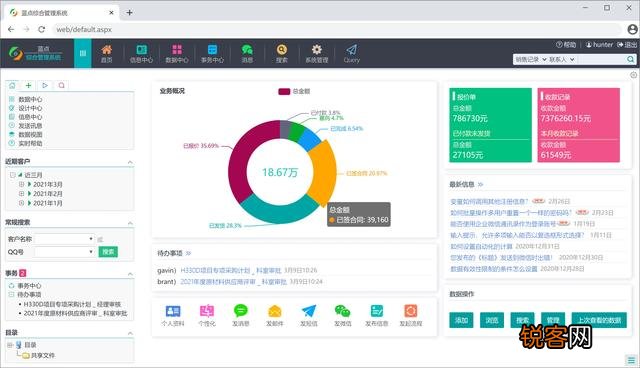640x368 pixels.
Task: Focus the header search text field
Action: (601, 60)
